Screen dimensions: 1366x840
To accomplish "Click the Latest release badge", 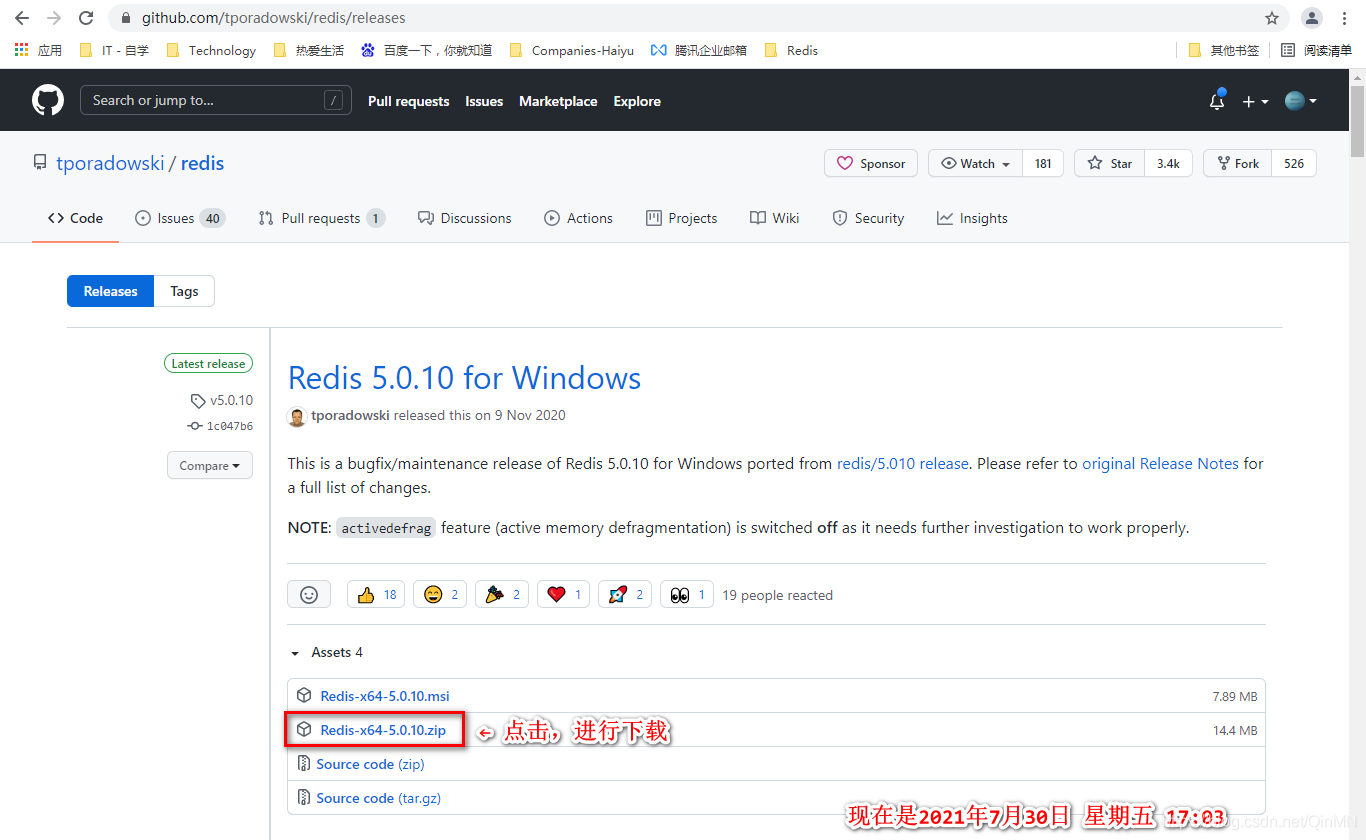I will (x=208, y=364).
